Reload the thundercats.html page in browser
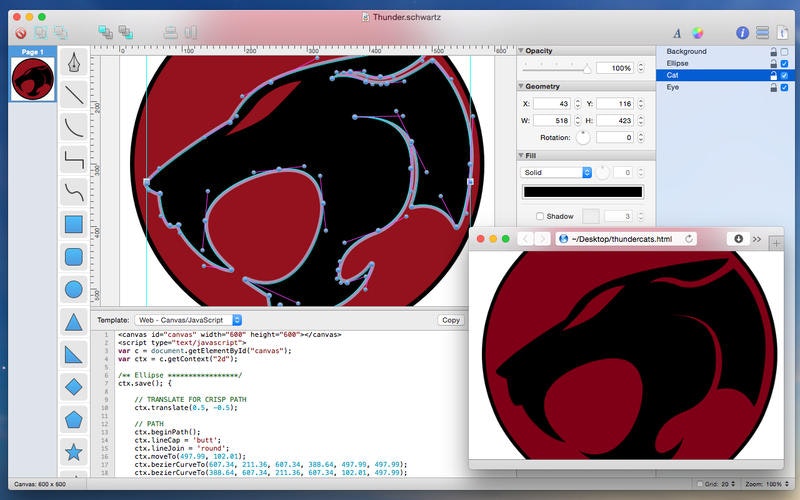 click(689, 239)
